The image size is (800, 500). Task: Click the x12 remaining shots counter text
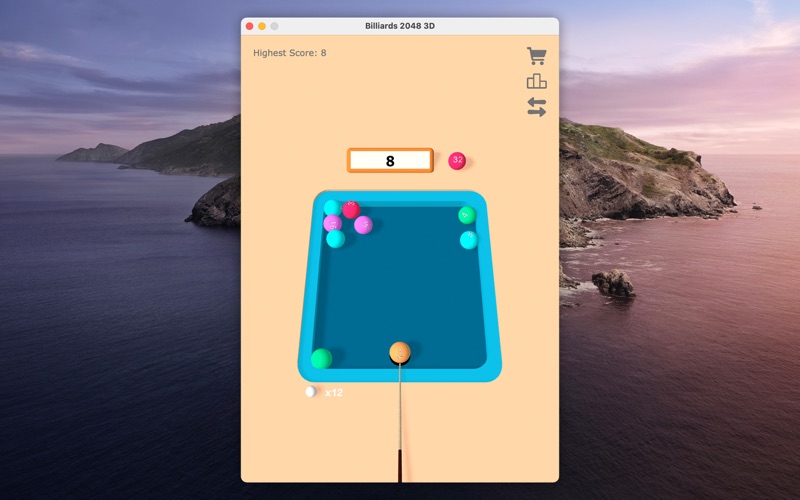pyautogui.click(x=334, y=393)
